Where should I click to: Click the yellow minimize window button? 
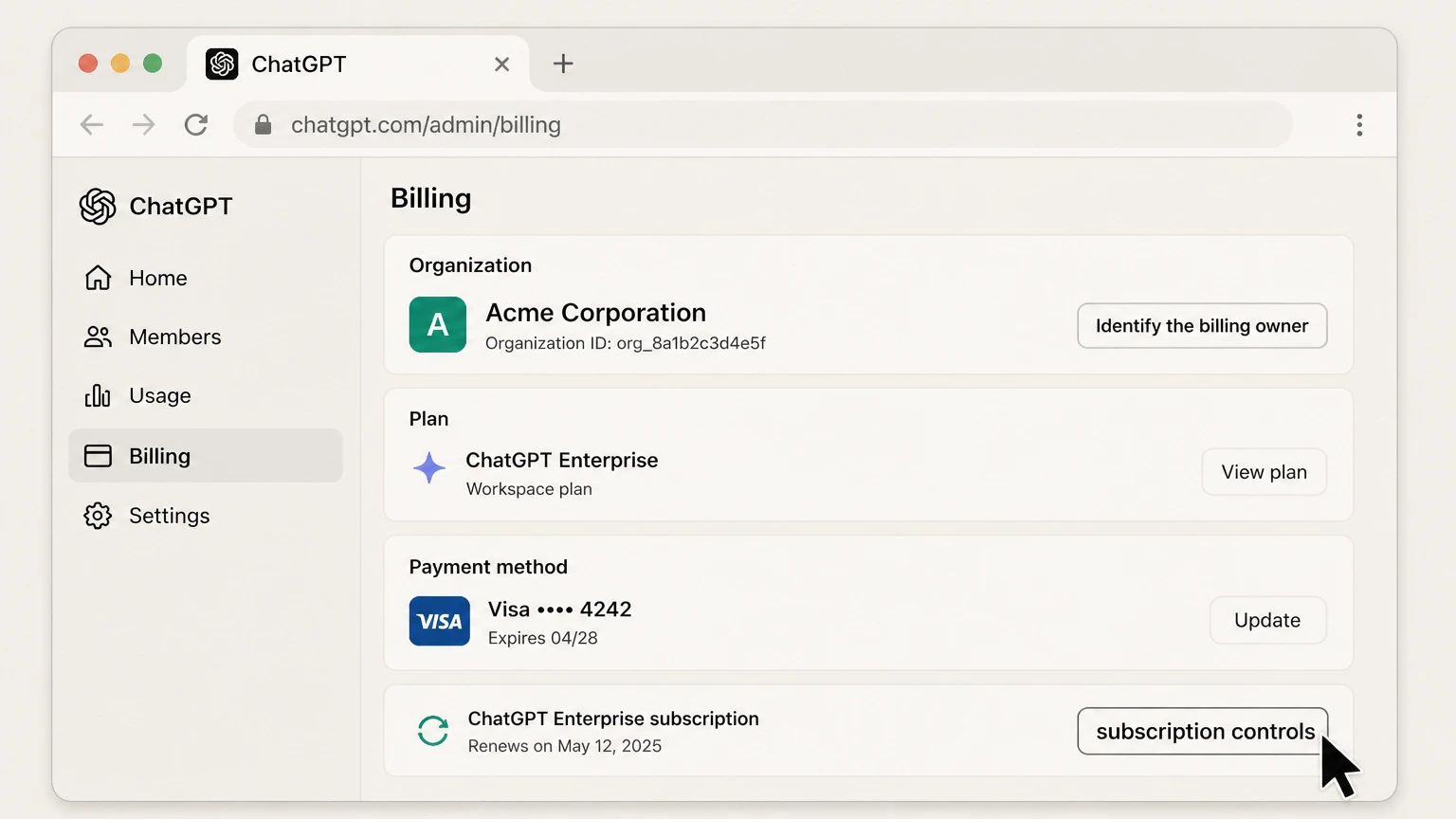tap(120, 64)
